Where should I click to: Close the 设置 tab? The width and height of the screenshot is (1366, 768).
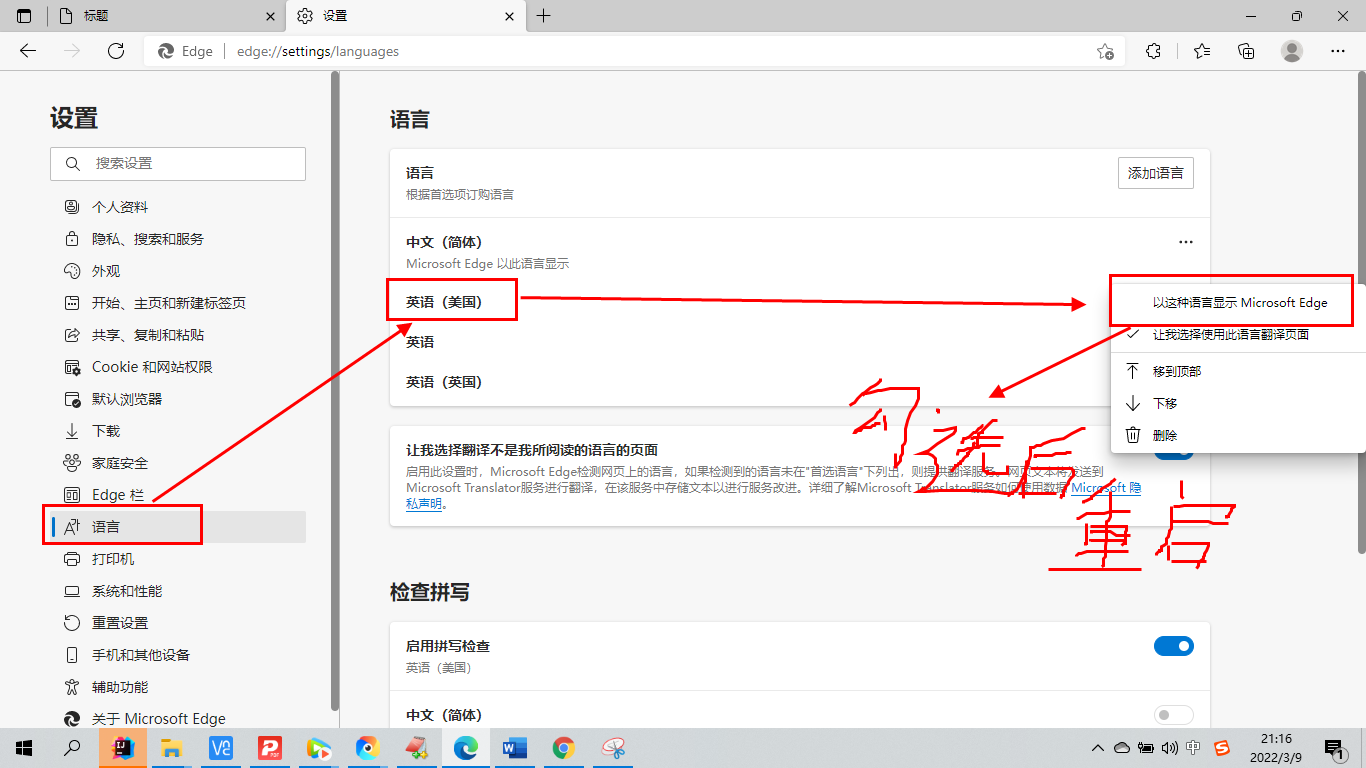[509, 16]
